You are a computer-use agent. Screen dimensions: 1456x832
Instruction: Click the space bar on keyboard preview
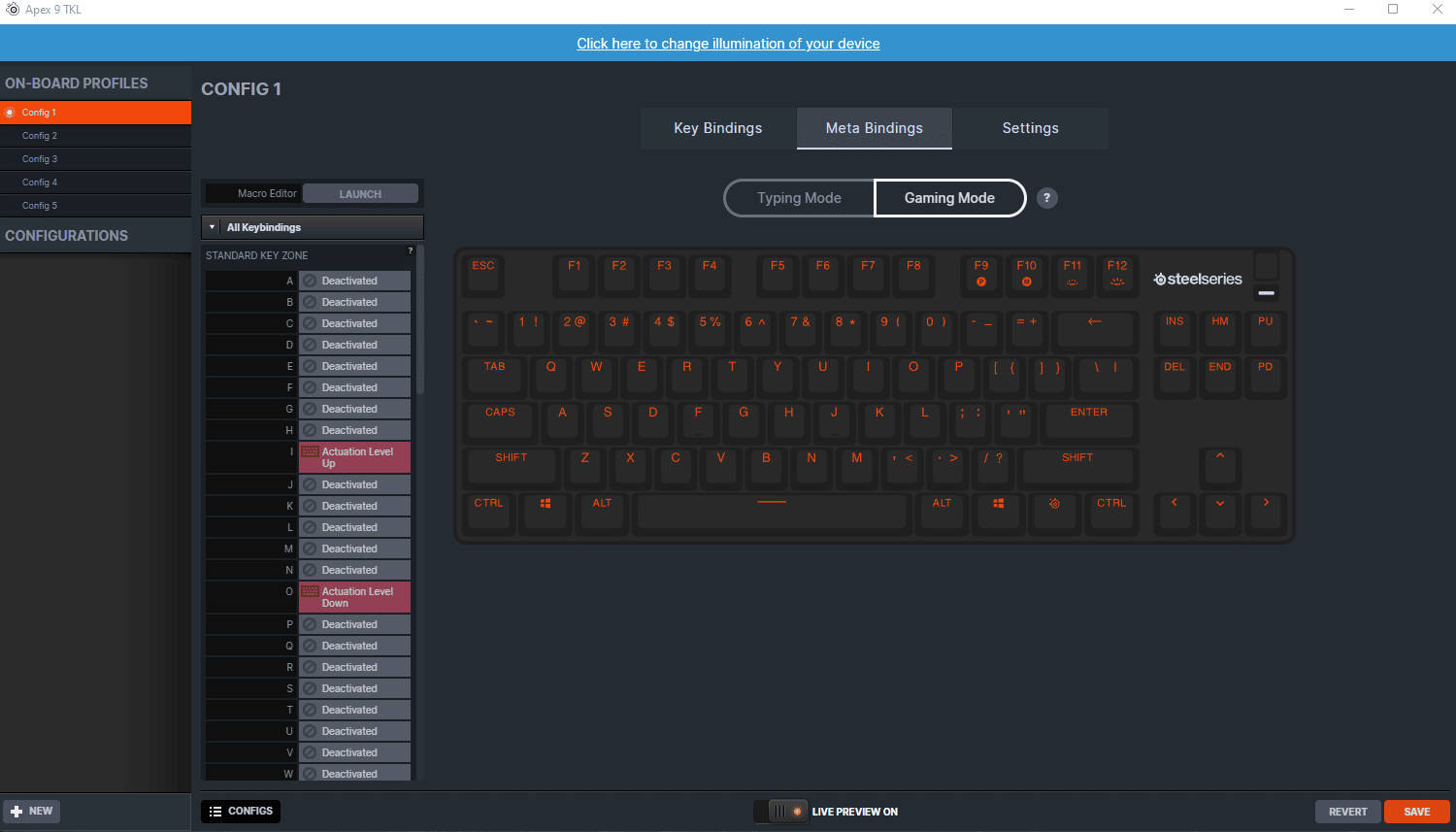click(772, 513)
